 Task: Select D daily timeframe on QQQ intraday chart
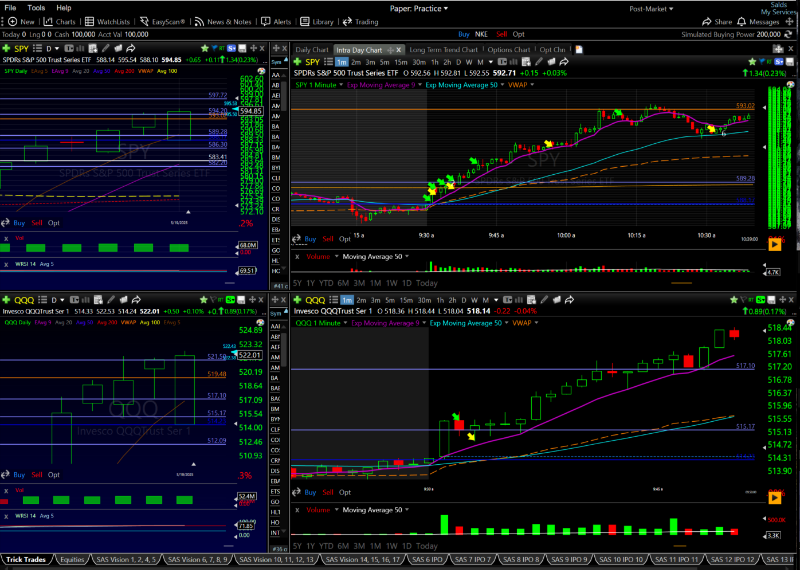coord(464,300)
